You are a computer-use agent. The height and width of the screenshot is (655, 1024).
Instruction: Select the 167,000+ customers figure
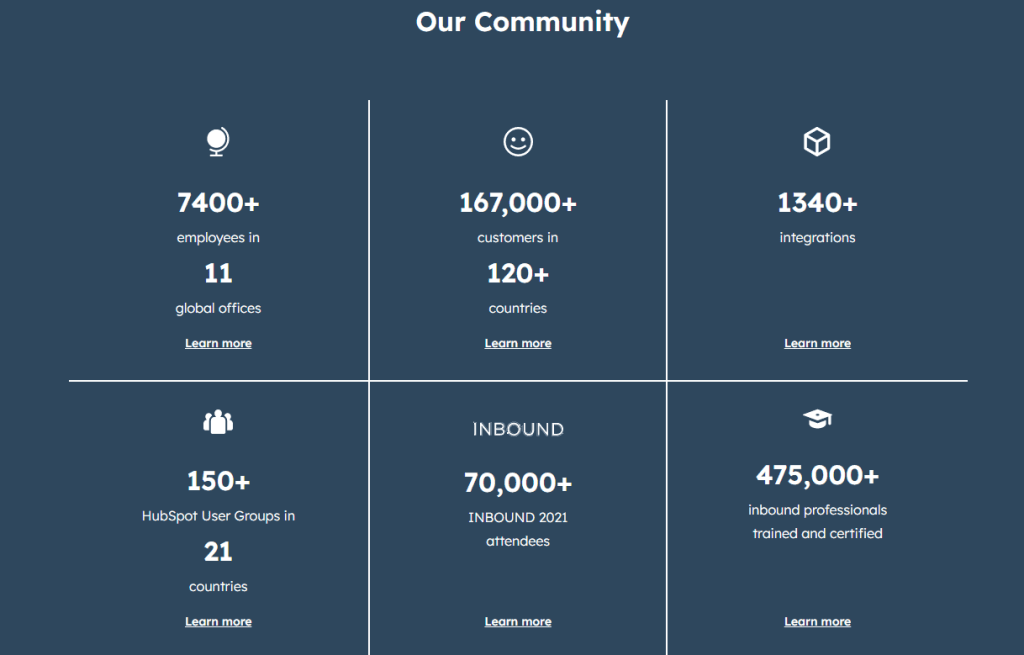pyautogui.click(x=517, y=203)
